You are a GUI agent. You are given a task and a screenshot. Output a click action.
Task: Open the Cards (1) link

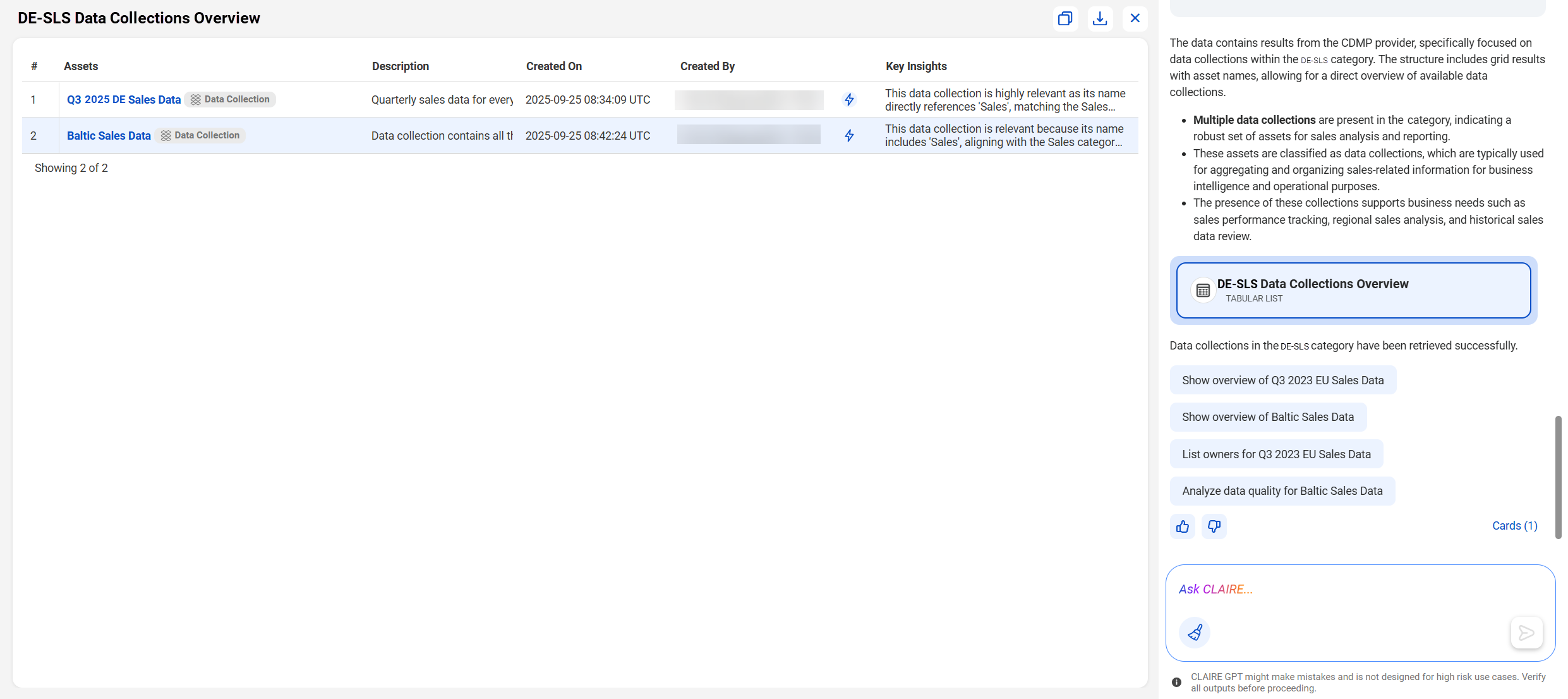[1514, 526]
